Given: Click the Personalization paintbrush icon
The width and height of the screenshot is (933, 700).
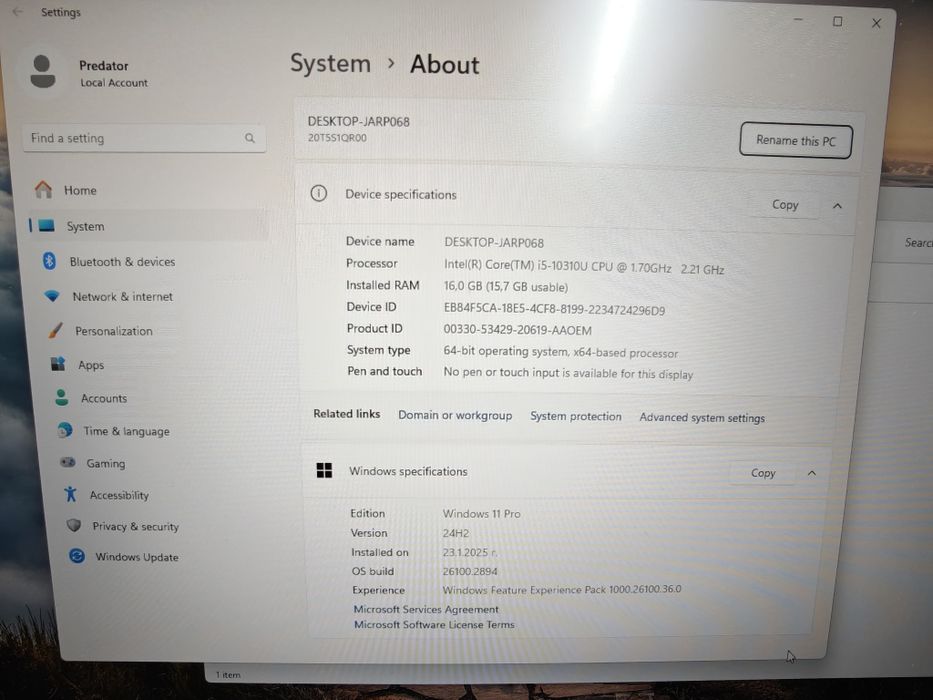Looking at the screenshot, I should point(55,330).
